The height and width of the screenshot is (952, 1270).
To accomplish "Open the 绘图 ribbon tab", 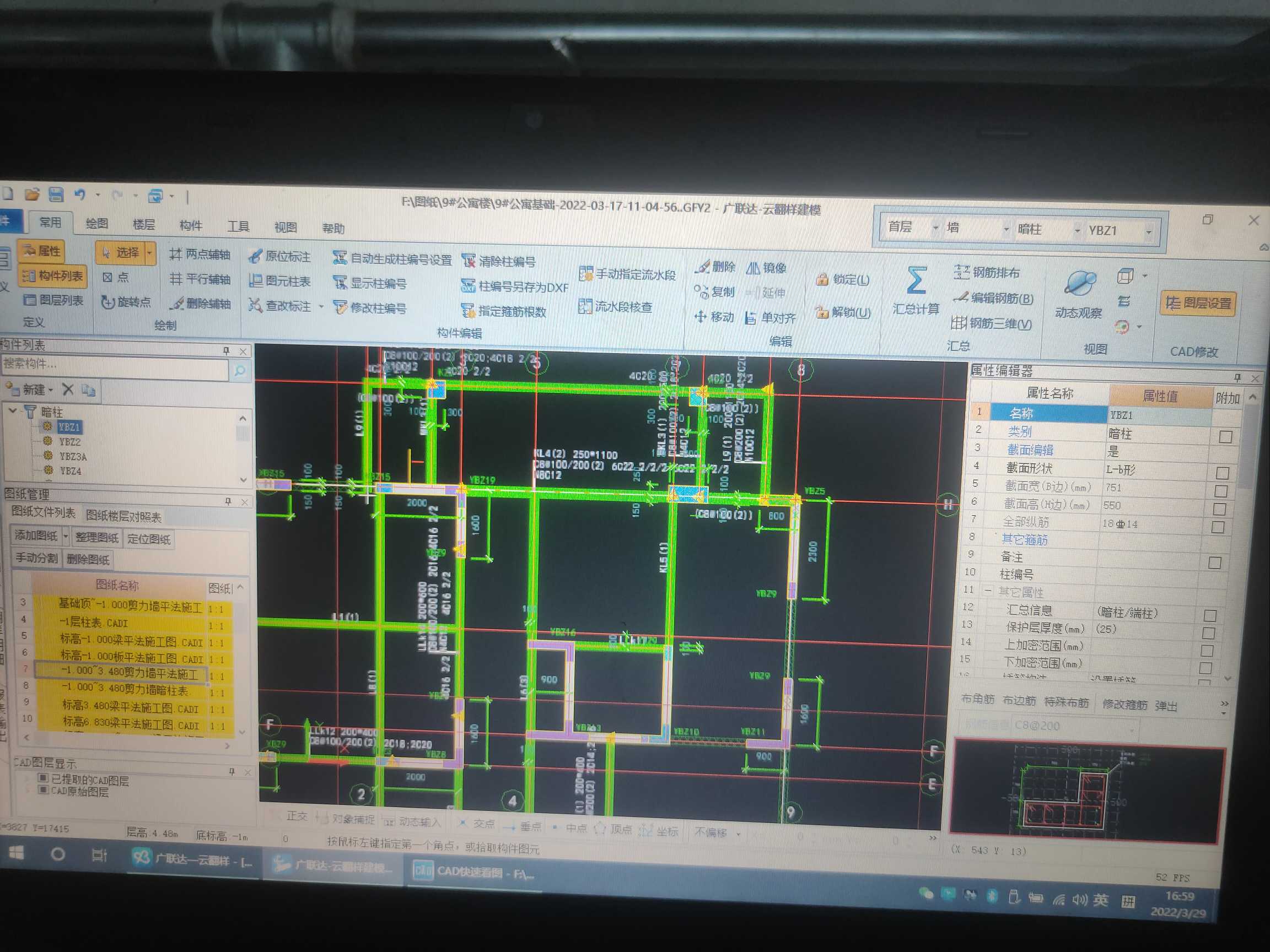I will (96, 223).
